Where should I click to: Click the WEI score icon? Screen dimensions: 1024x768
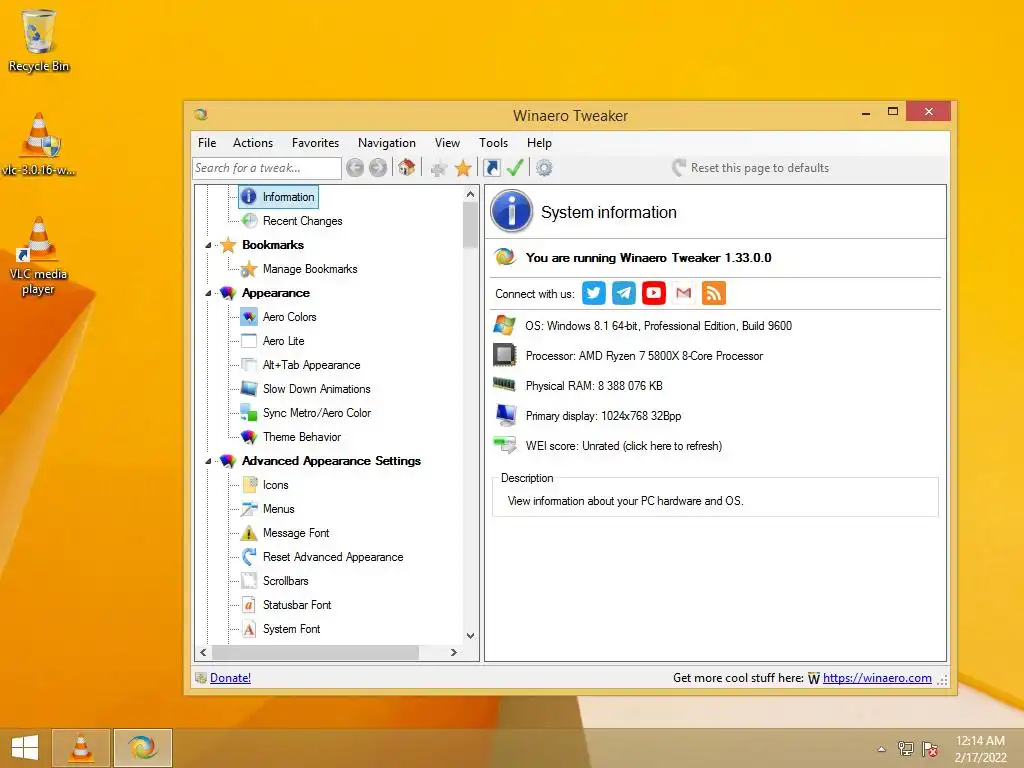point(505,445)
